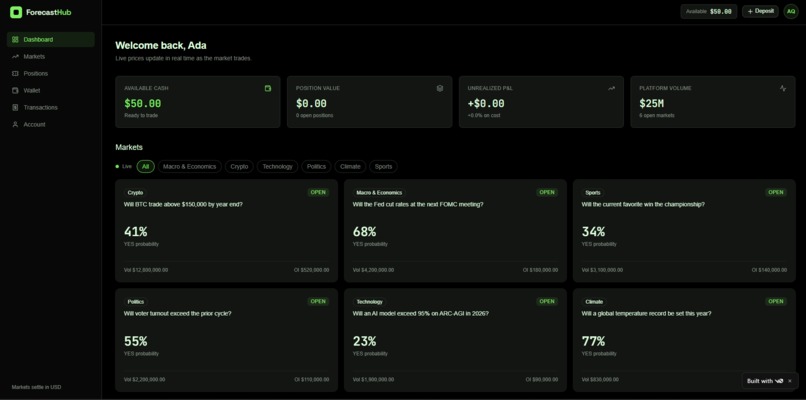
Task: Open the AQ user avatar
Action: pyautogui.click(x=791, y=11)
